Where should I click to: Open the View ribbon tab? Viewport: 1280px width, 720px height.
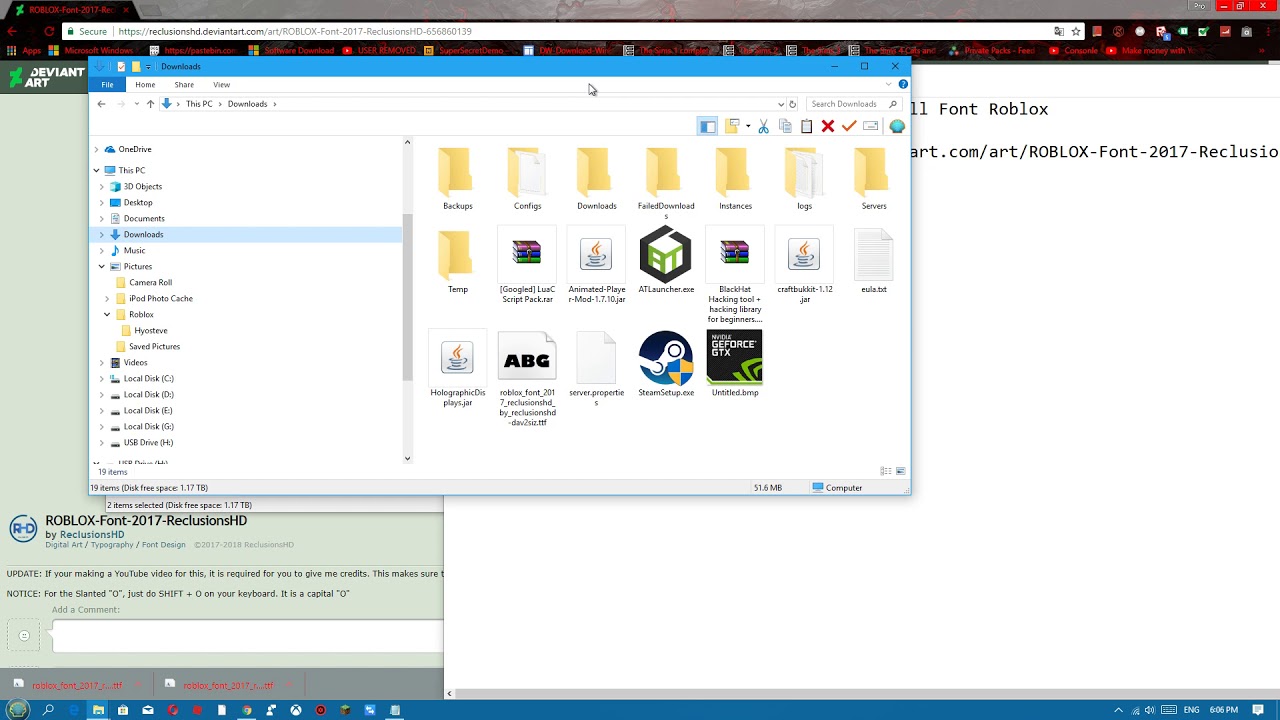point(221,85)
